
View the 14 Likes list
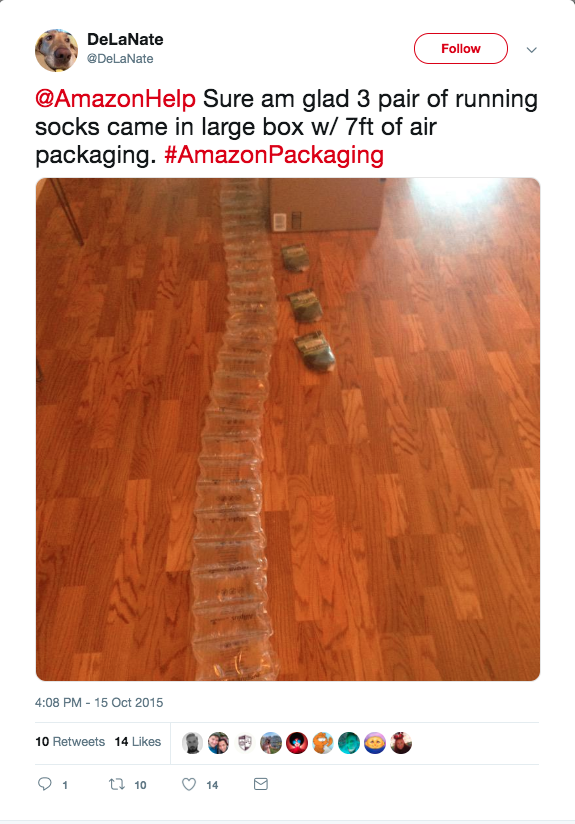pos(138,741)
